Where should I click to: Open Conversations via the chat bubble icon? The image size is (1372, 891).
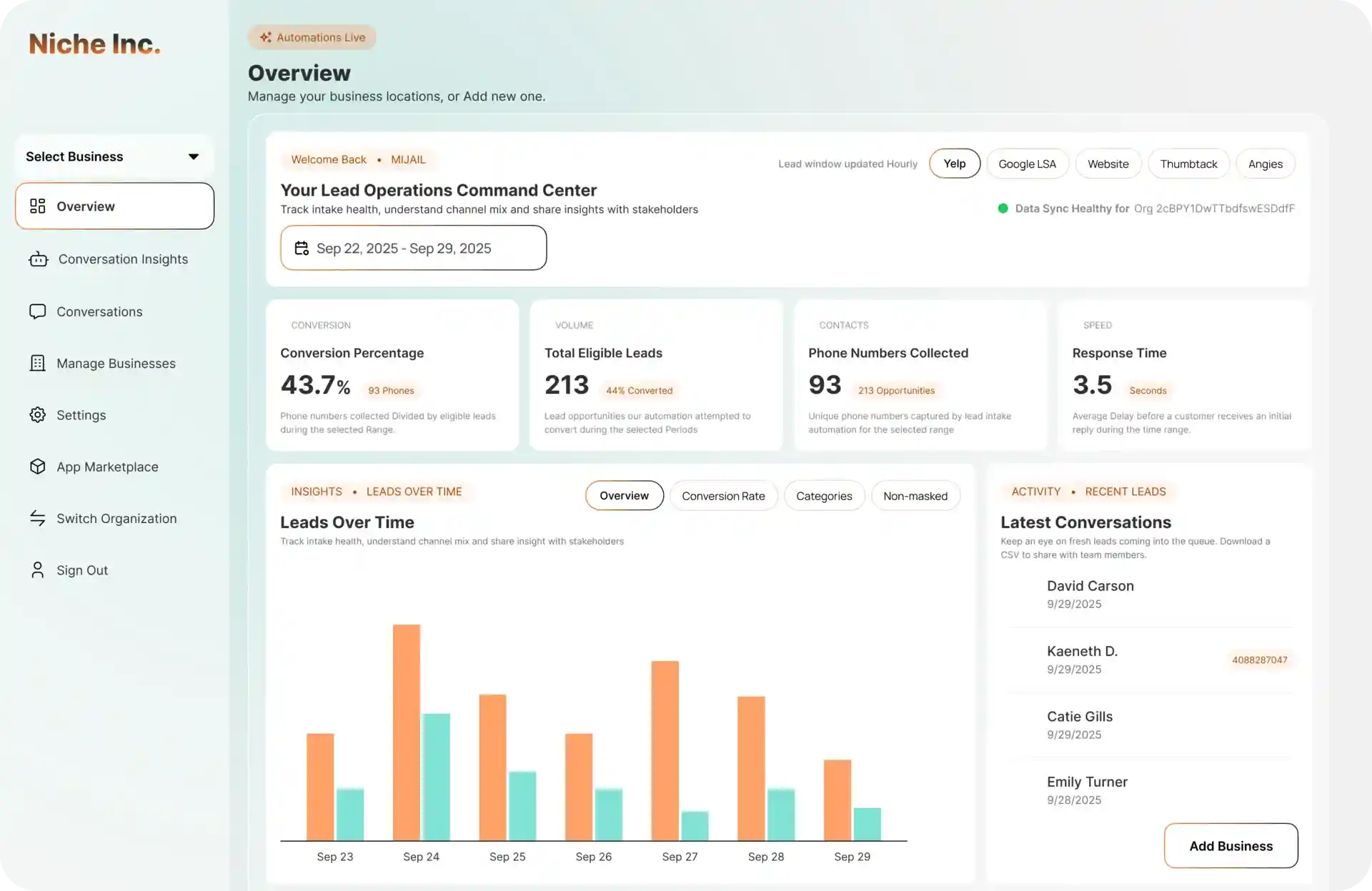pos(38,311)
